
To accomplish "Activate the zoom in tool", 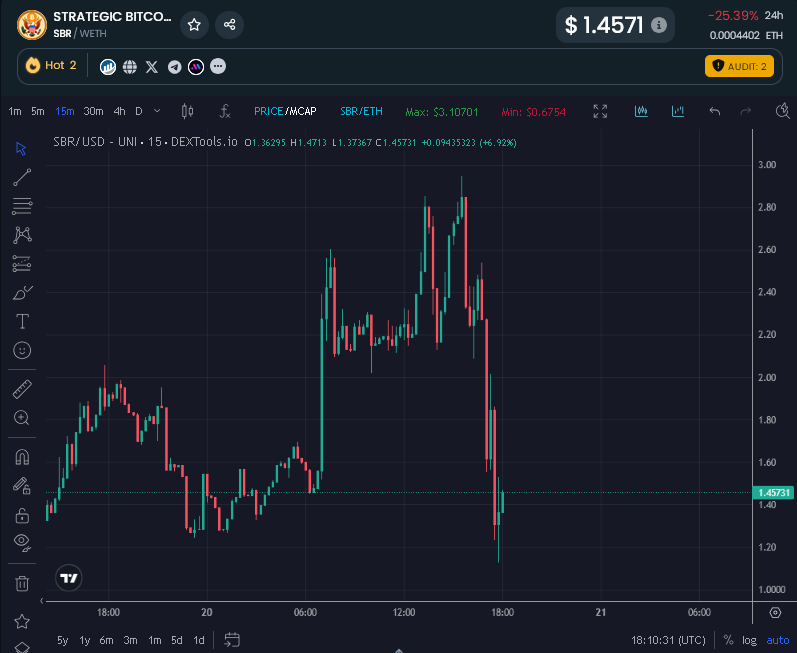I will click(21, 418).
